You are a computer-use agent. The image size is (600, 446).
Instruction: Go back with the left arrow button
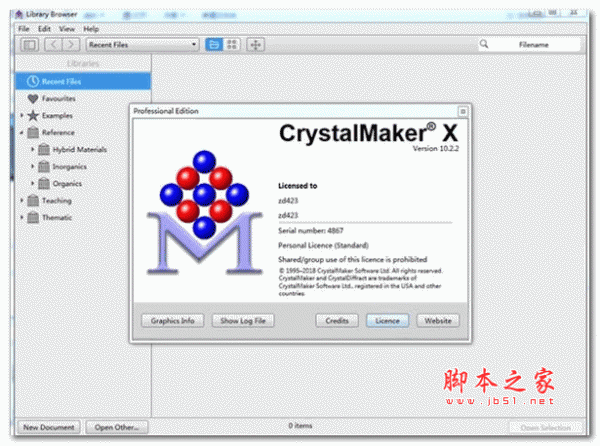pos(53,45)
